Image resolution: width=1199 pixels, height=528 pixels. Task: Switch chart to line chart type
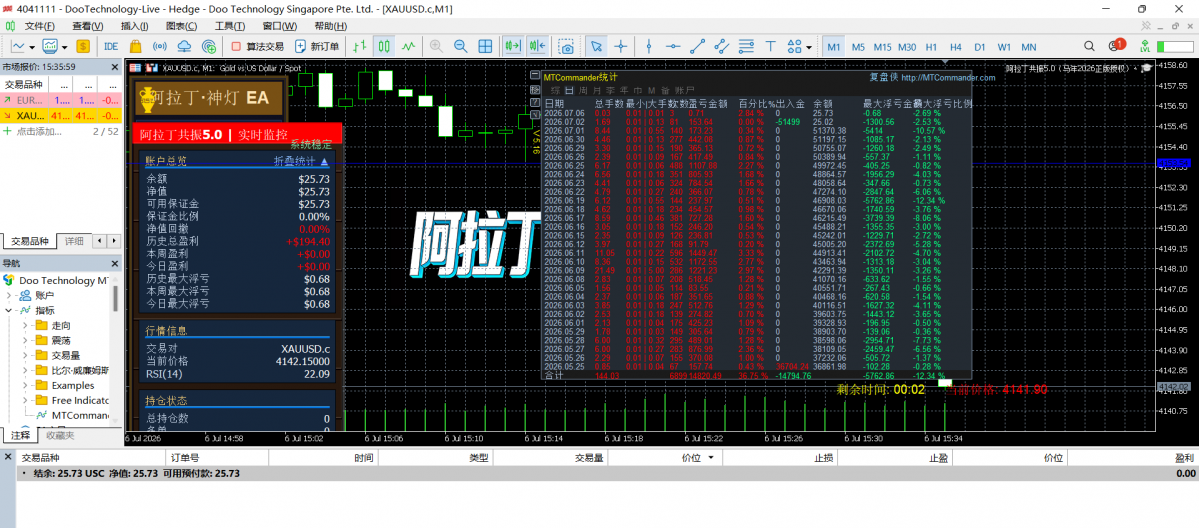click(x=410, y=46)
